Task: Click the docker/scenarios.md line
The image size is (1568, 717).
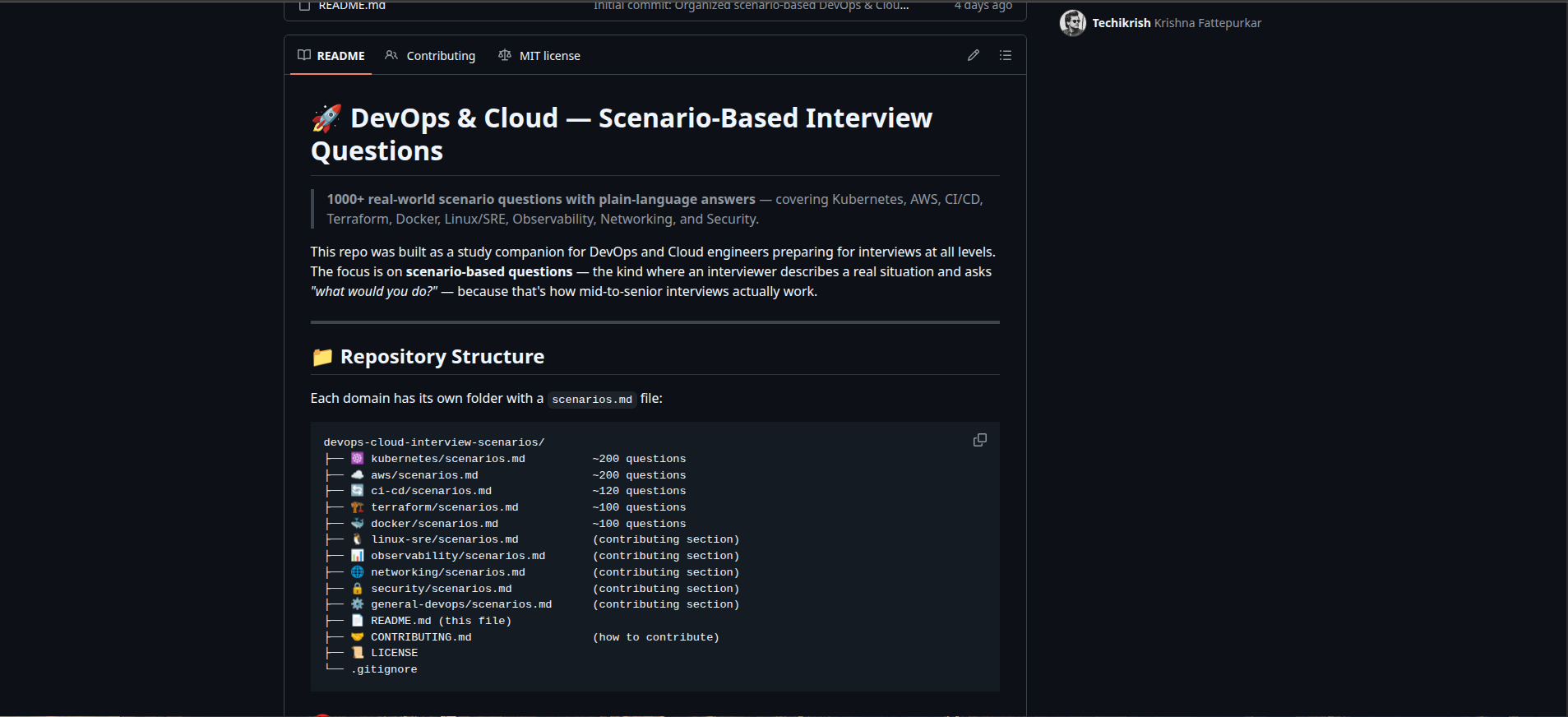Action: pos(434,524)
